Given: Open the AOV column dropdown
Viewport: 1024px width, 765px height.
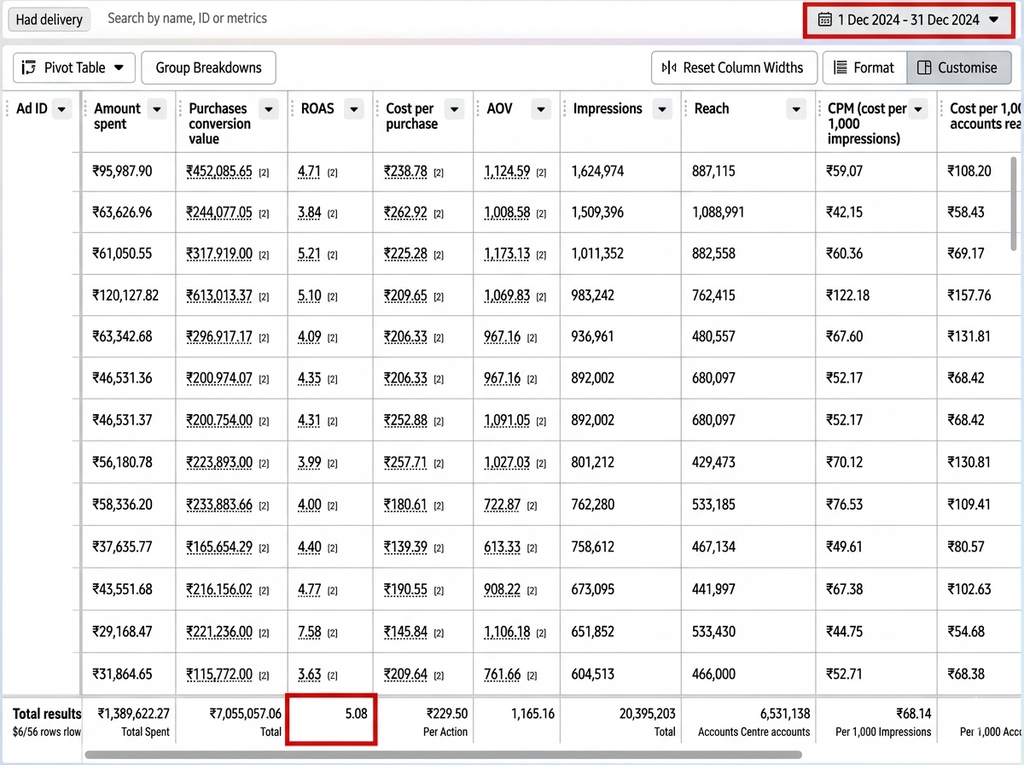Looking at the screenshot, I should [x=541, y=109].
